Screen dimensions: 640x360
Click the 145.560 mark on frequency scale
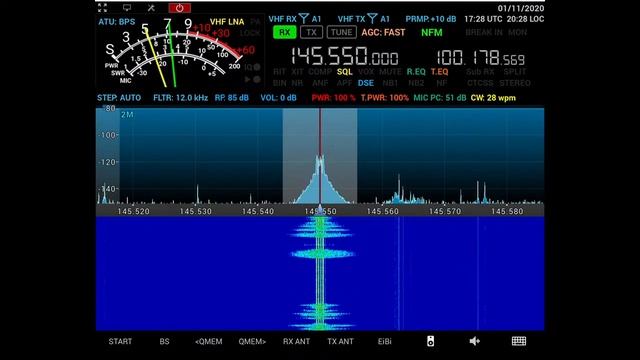click(x=382, y=211)
